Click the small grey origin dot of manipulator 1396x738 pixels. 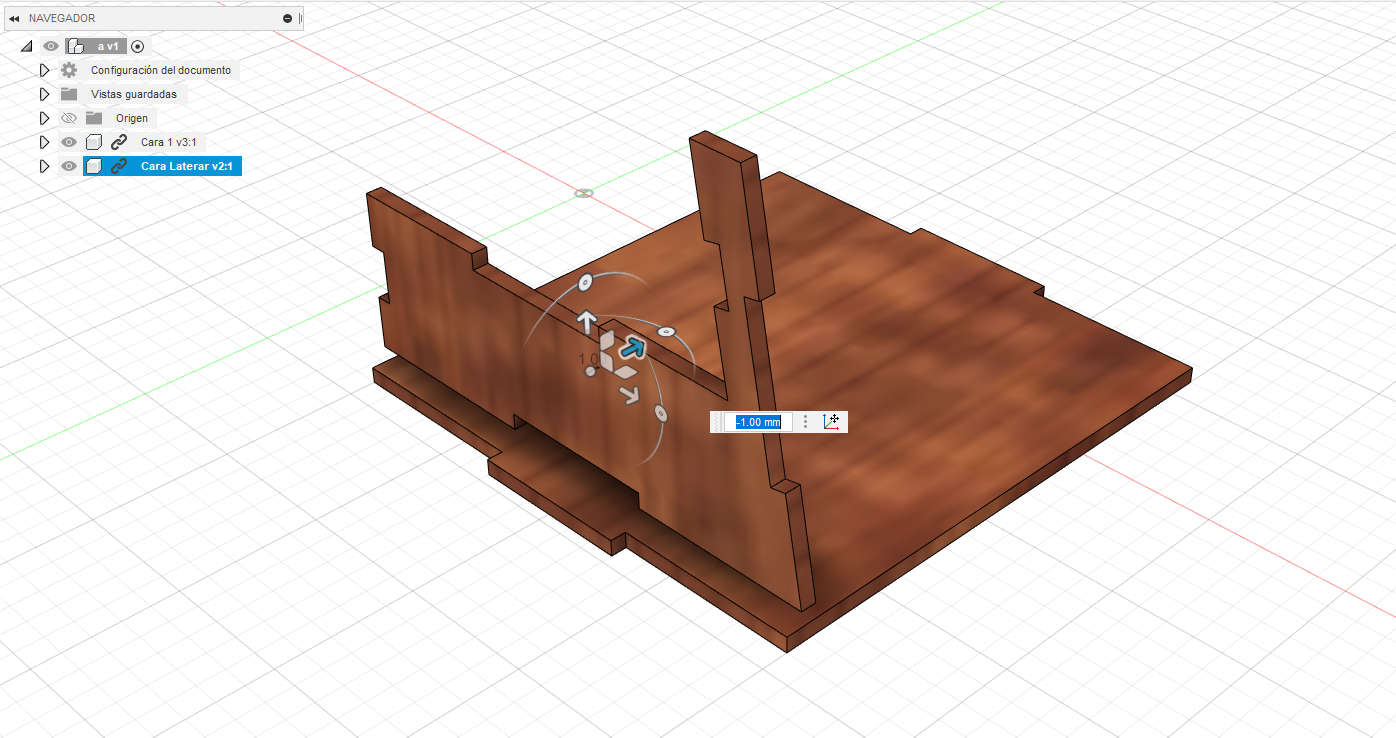tap(591, 372)
